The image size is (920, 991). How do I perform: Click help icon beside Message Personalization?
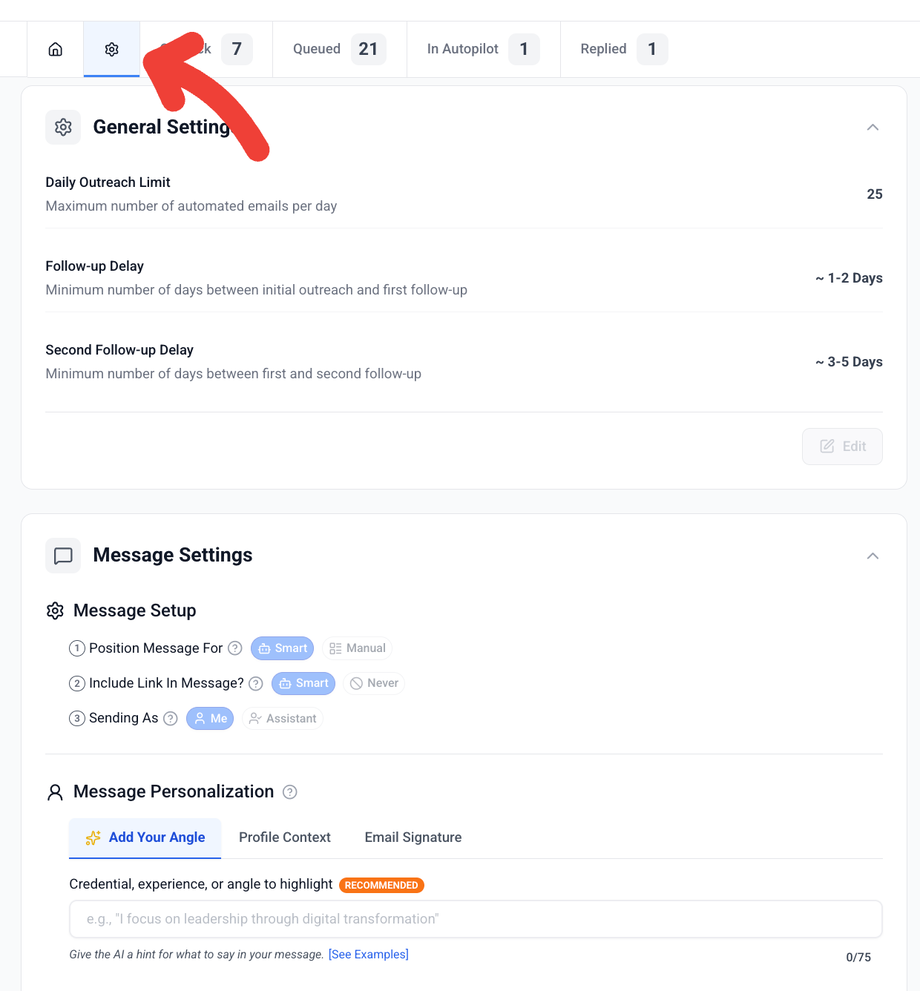point(290,792)
